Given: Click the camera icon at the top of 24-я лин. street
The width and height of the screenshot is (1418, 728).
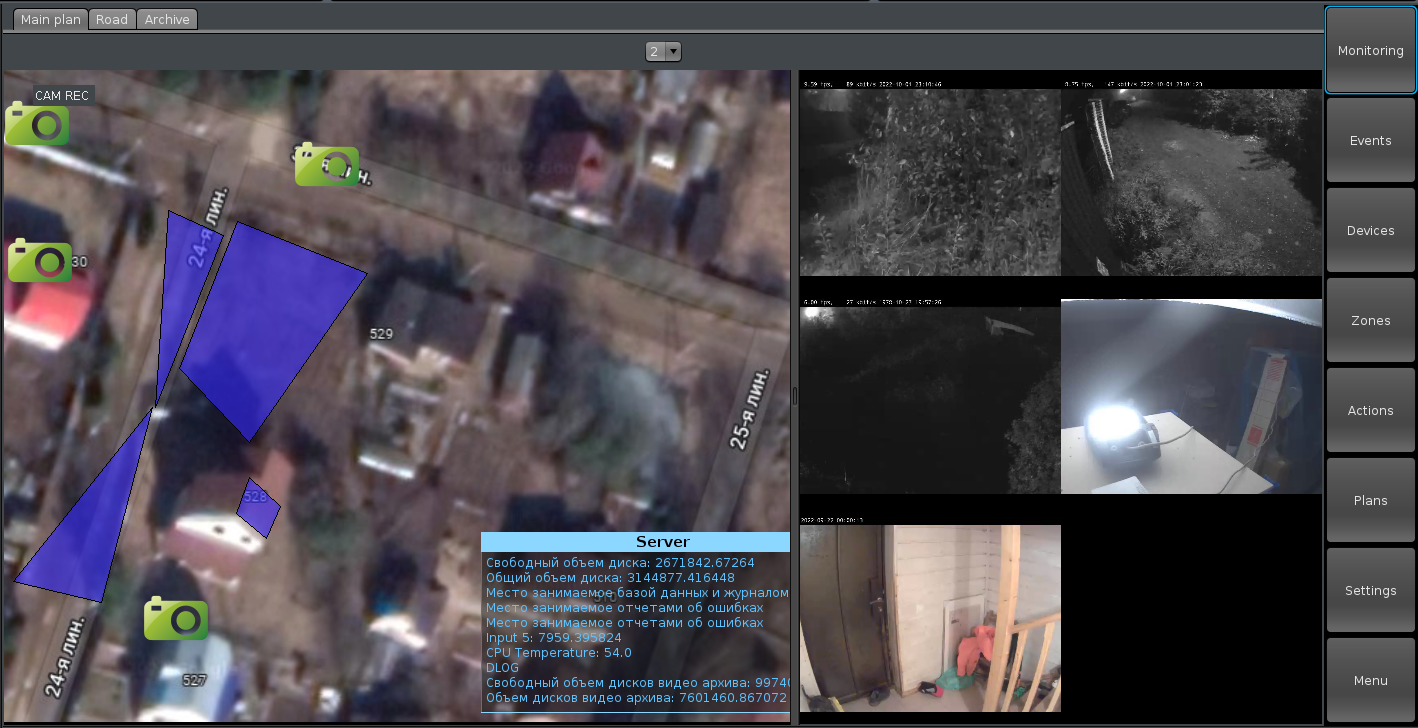Looking at the screenshot, I should pyautogui.click(x=326, y=165).
